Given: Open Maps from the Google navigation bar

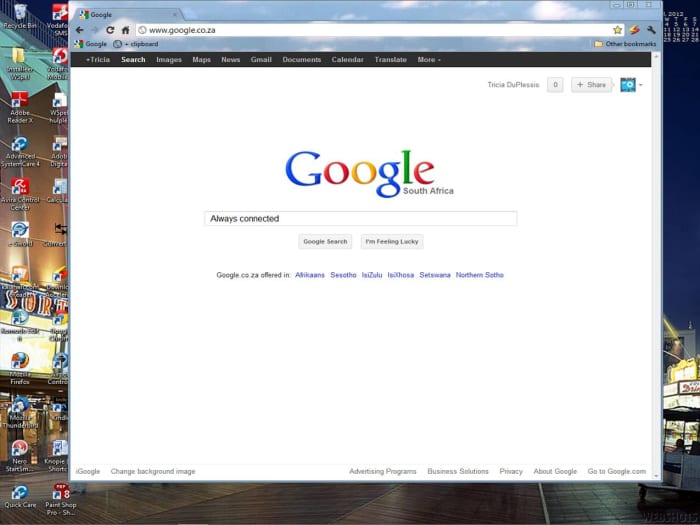Looking at the screenshot, I should [x=201, y=59].
